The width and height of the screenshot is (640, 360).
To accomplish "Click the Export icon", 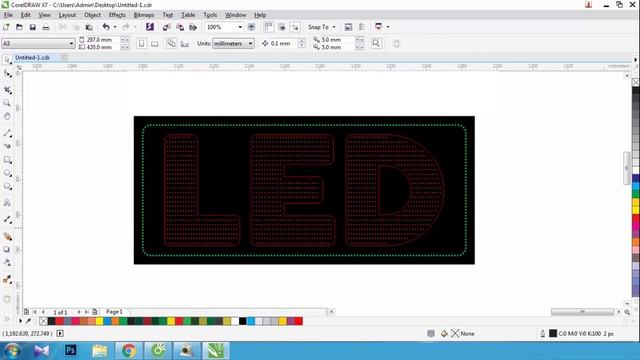I will tap(180, 27).
